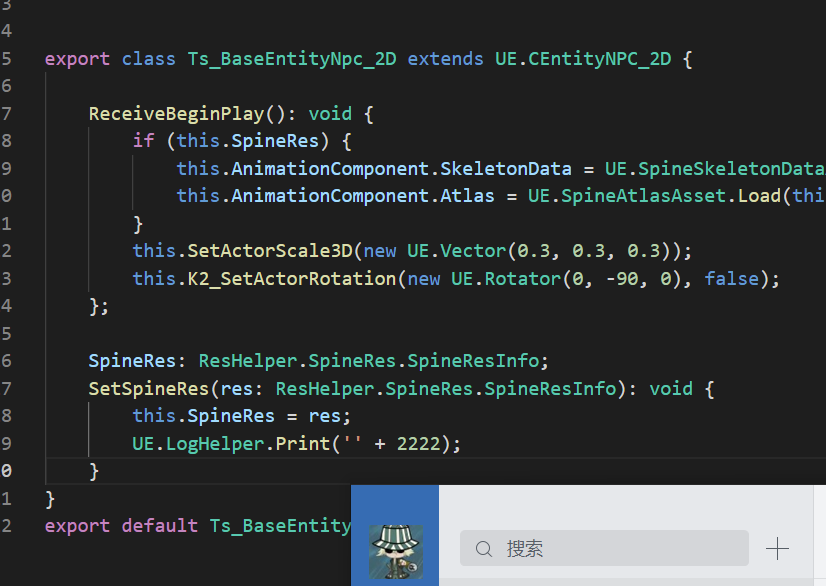Click line number 8 in the gutter

(x=9, y=140)
